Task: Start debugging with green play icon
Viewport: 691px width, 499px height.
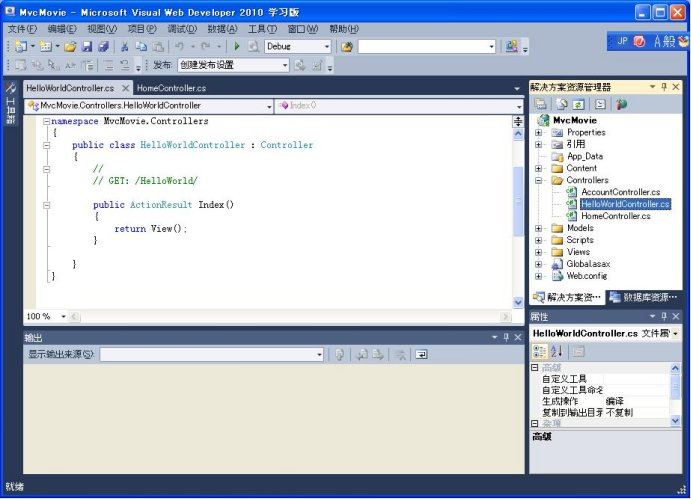Action: pyautogui.click(x=237, y=46)
